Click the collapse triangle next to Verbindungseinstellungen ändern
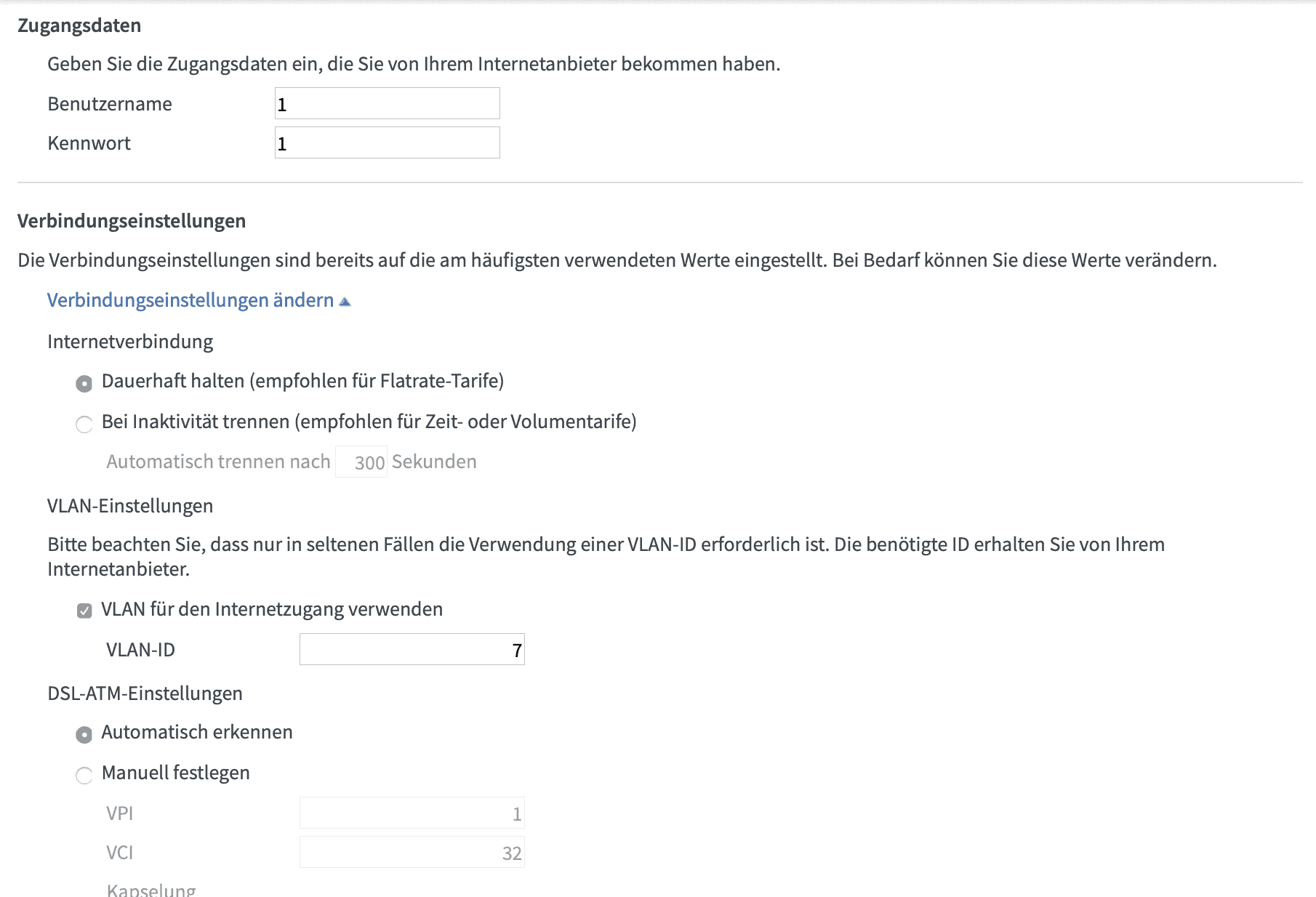 click(345, 302)
